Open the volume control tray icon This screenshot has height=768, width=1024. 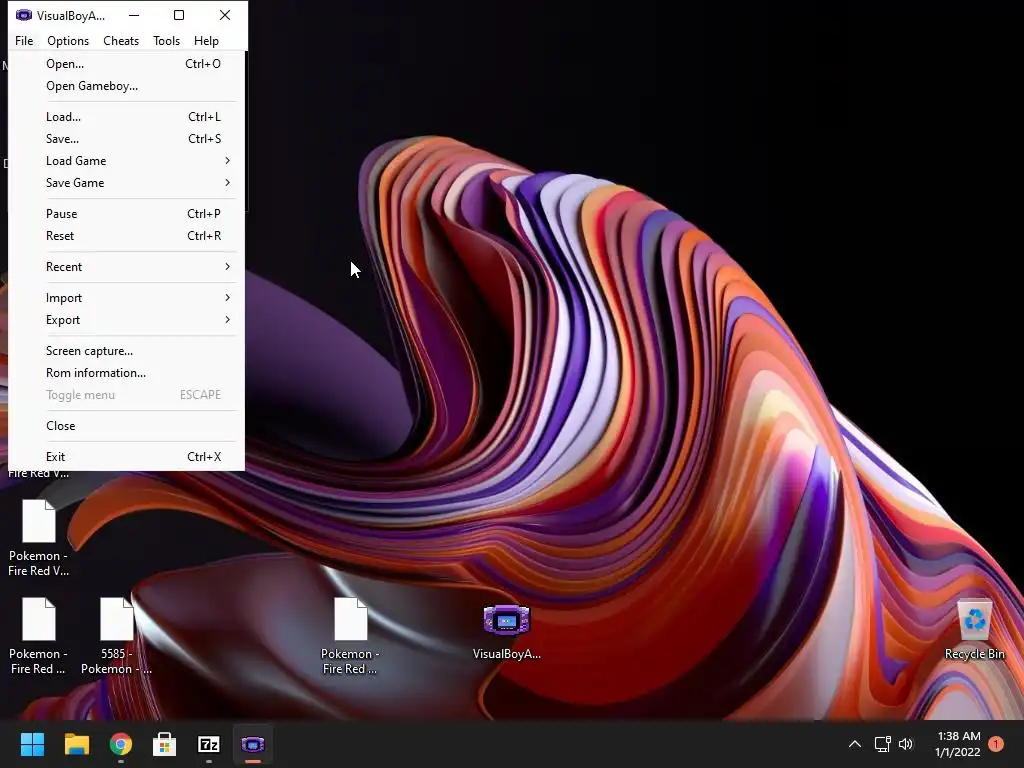(906, 744)
